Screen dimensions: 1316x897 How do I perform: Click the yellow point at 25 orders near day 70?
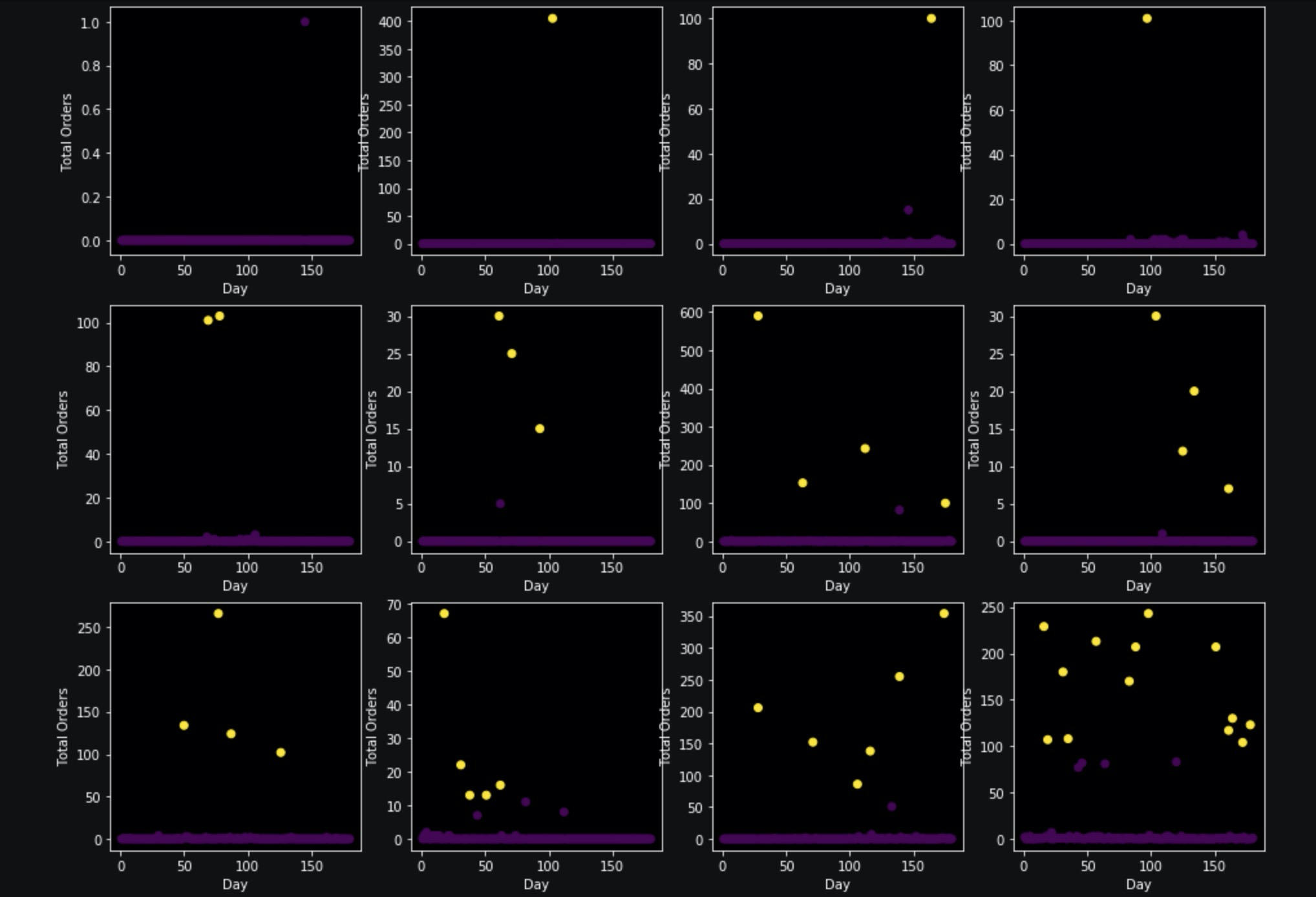511,353
